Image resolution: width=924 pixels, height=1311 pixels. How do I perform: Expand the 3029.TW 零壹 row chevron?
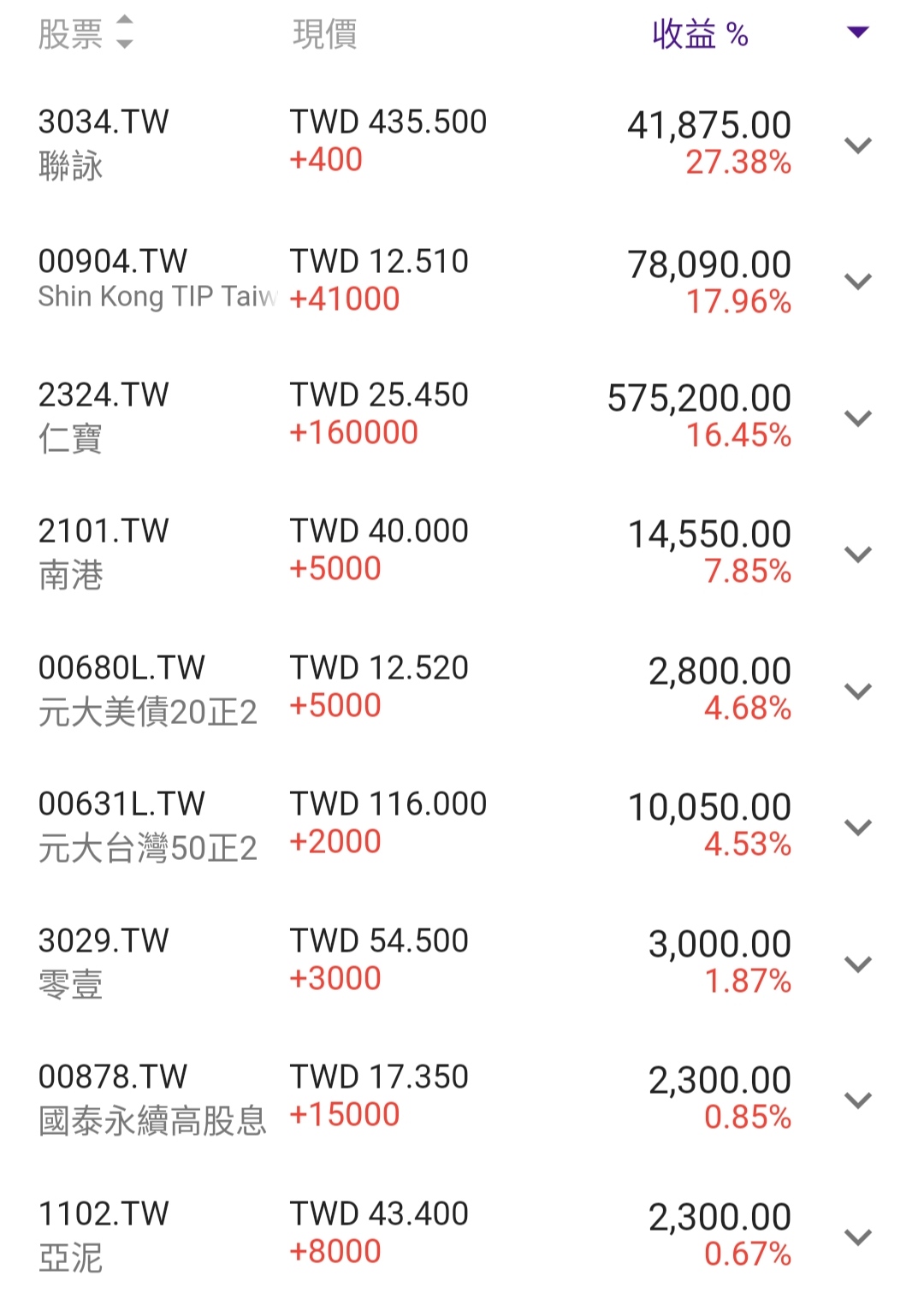coord(857,964)
